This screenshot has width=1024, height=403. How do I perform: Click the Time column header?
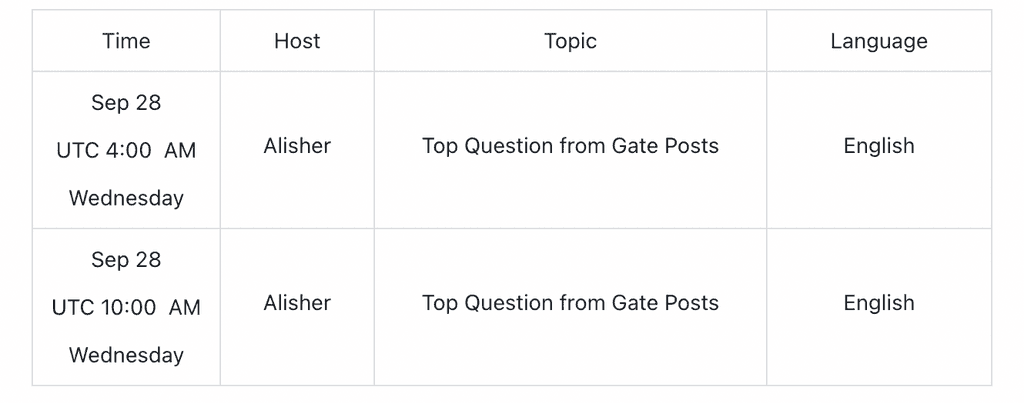tap(126, 41)
